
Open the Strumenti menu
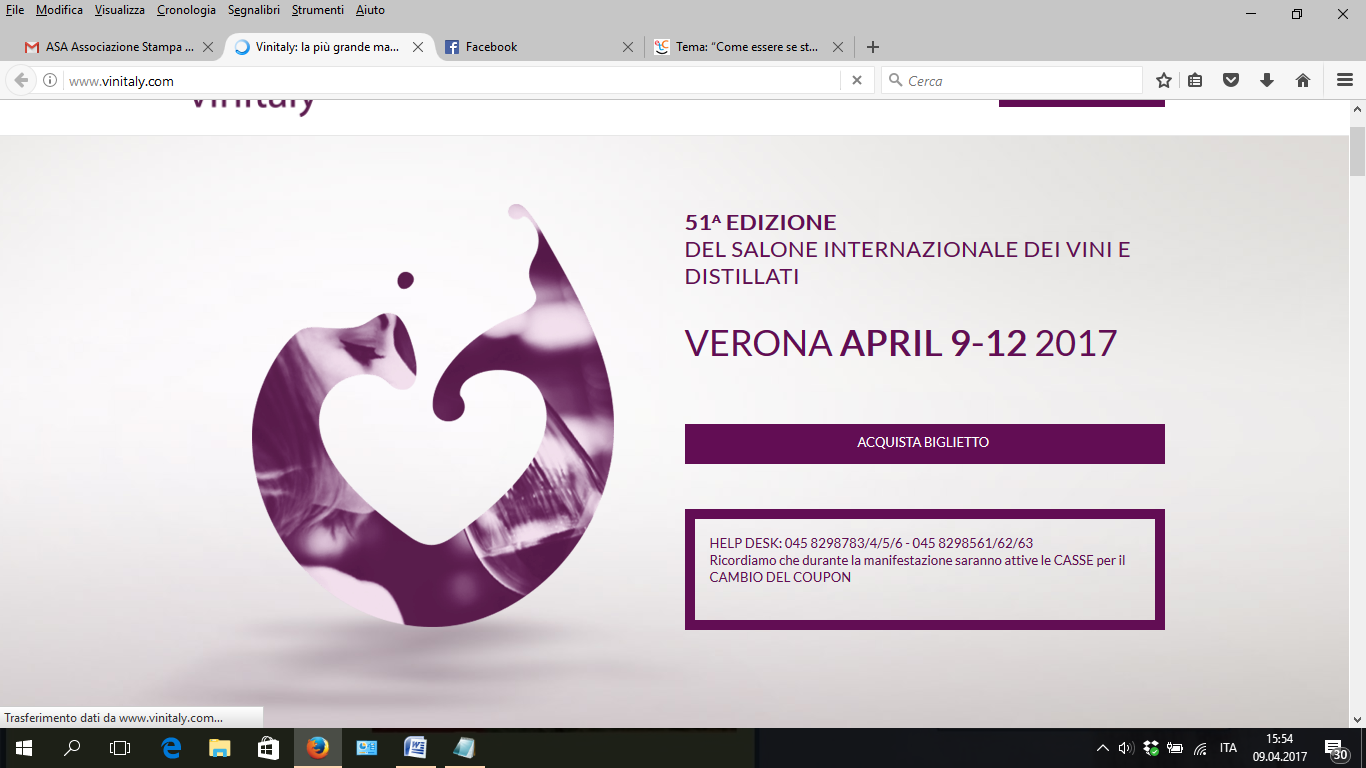click(318, 10)
